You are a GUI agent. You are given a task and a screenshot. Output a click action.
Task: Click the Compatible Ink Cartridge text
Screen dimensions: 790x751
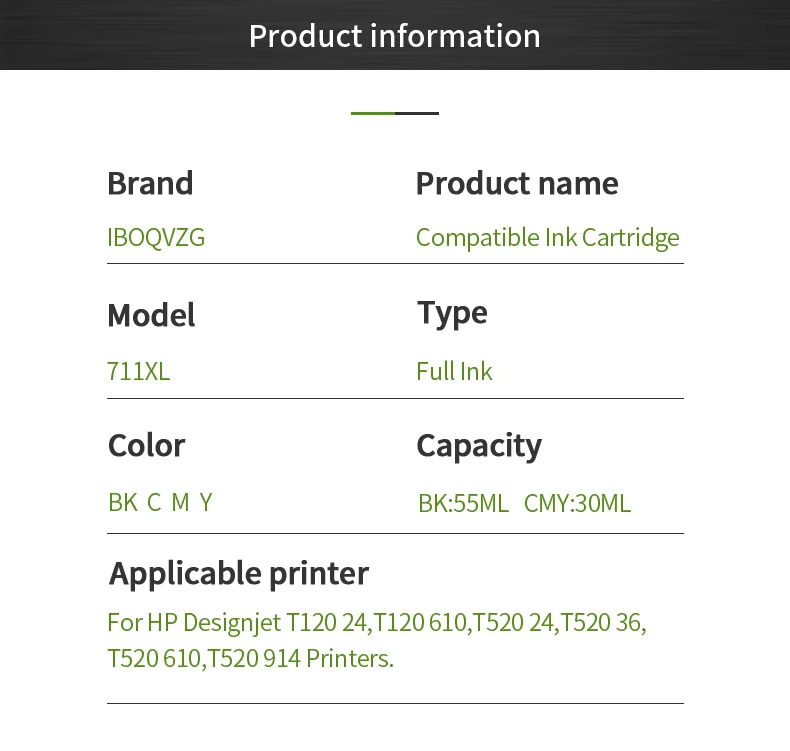(x=547, y=238)
